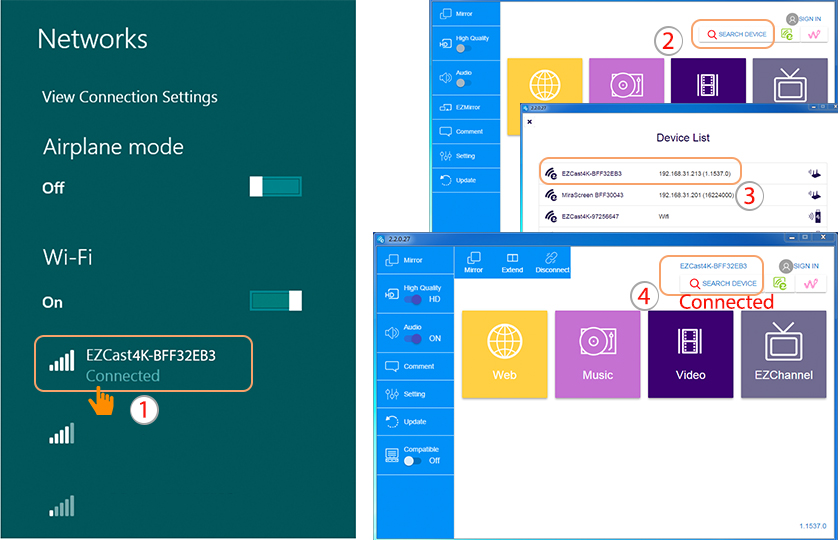Screen dimensions: 838x540
Task: Click the router icon on the MiraScreen BFF30043 row
Action: (814, 195)
